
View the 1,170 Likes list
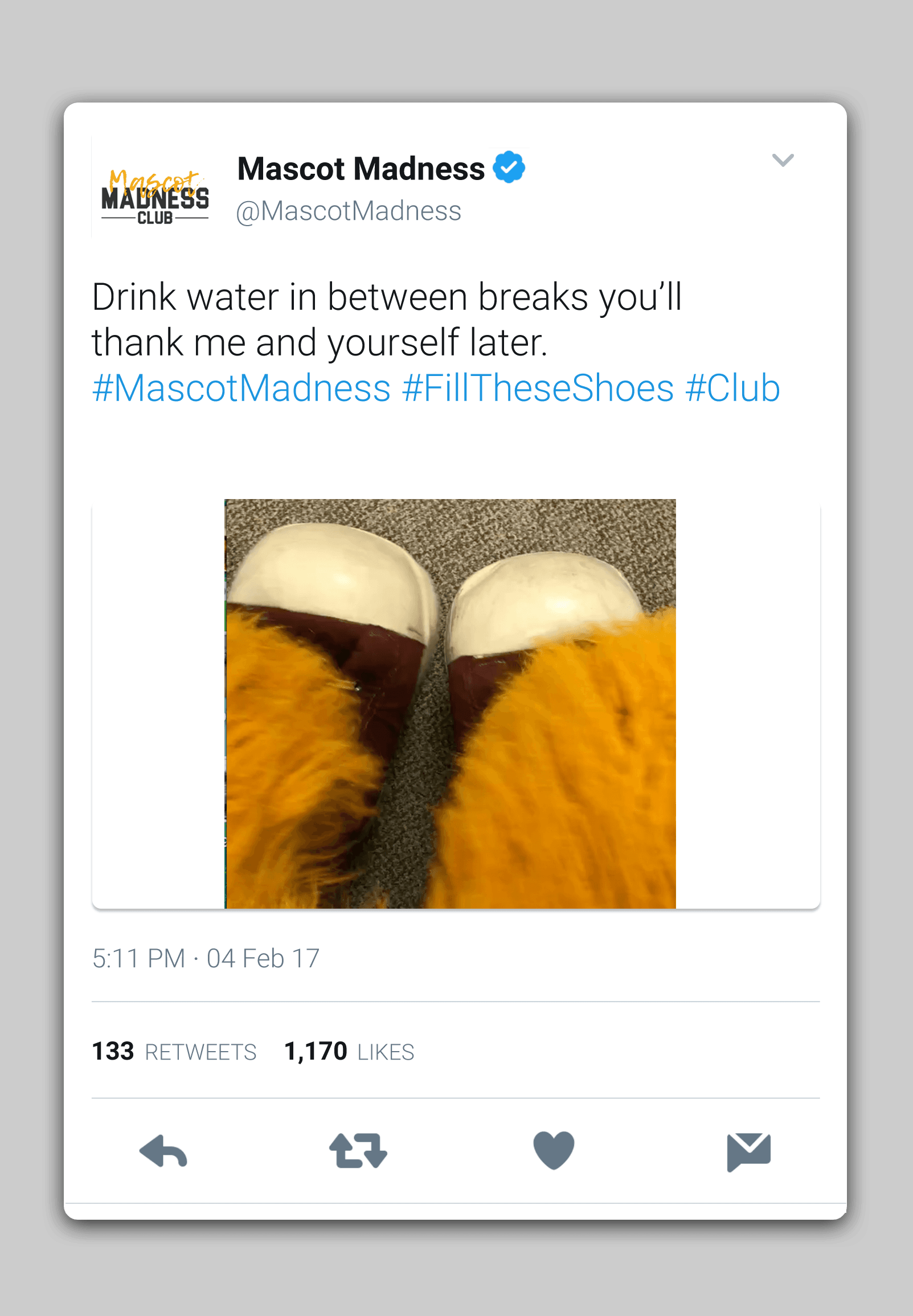pyautogui.click(x=349, y=1052)
